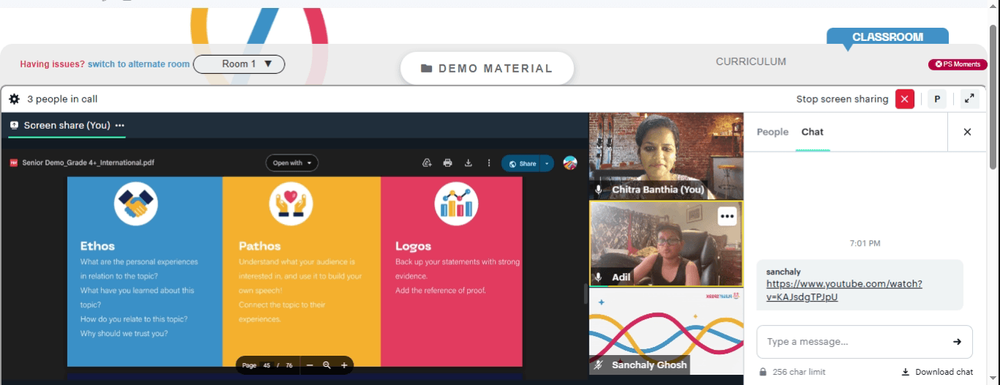Image resolution: width=1000 pixels, height=385 pixels.
Task: Open PDF viewer more actions menu
Action: [x=489, y=163]
